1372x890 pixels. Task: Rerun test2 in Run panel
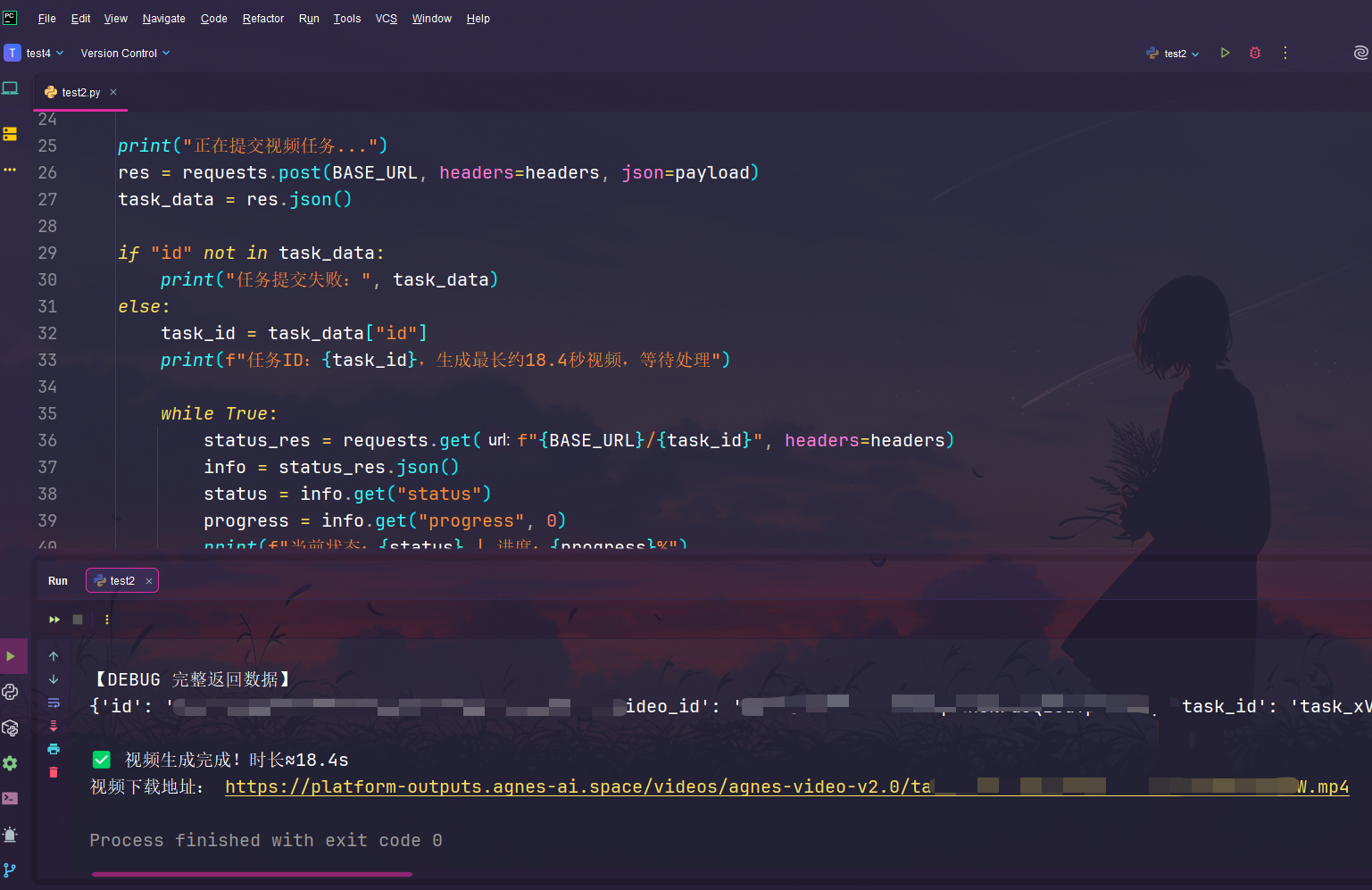[x=54, y=620]
